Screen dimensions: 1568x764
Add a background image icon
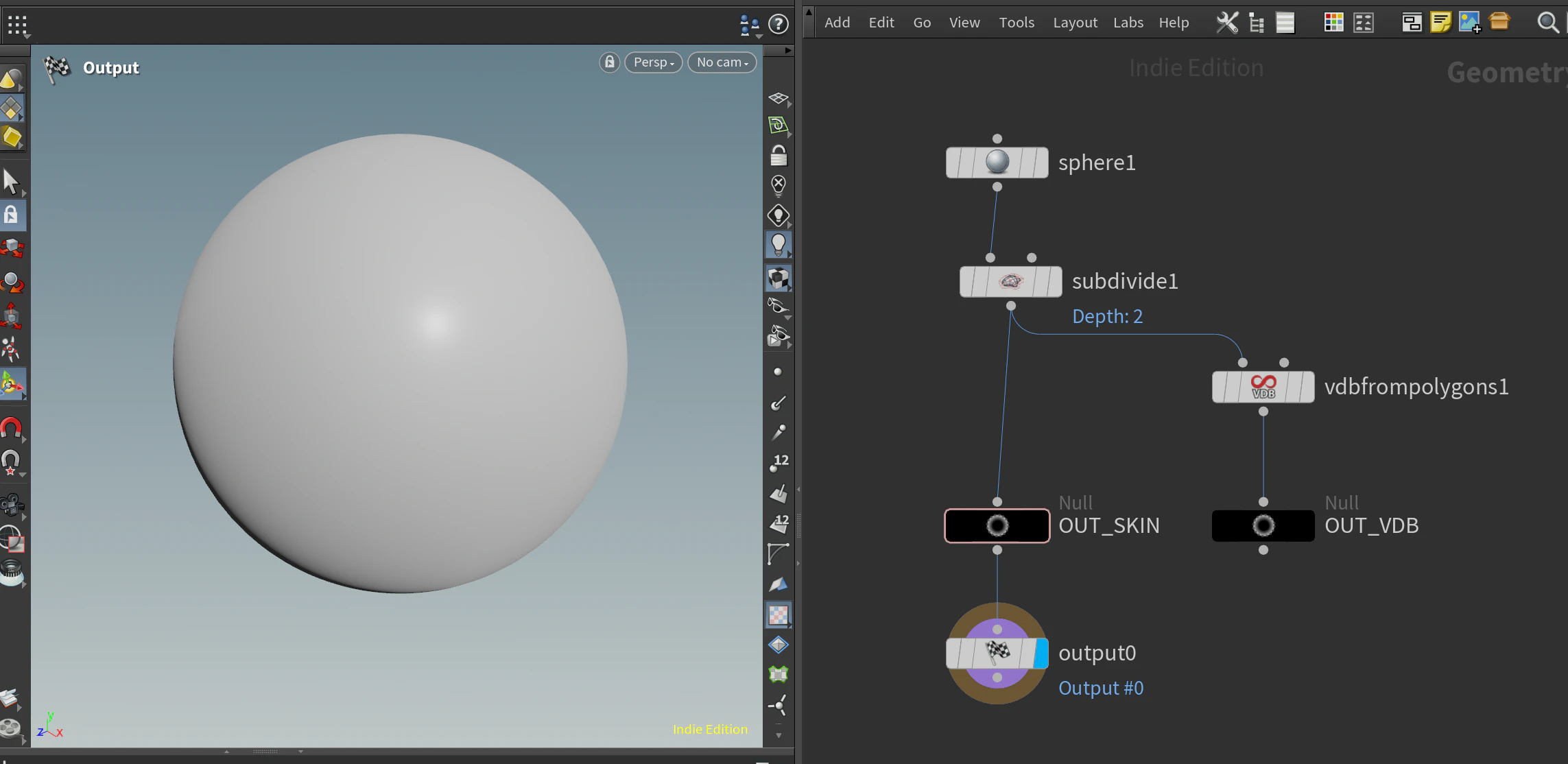point(1470,23)
